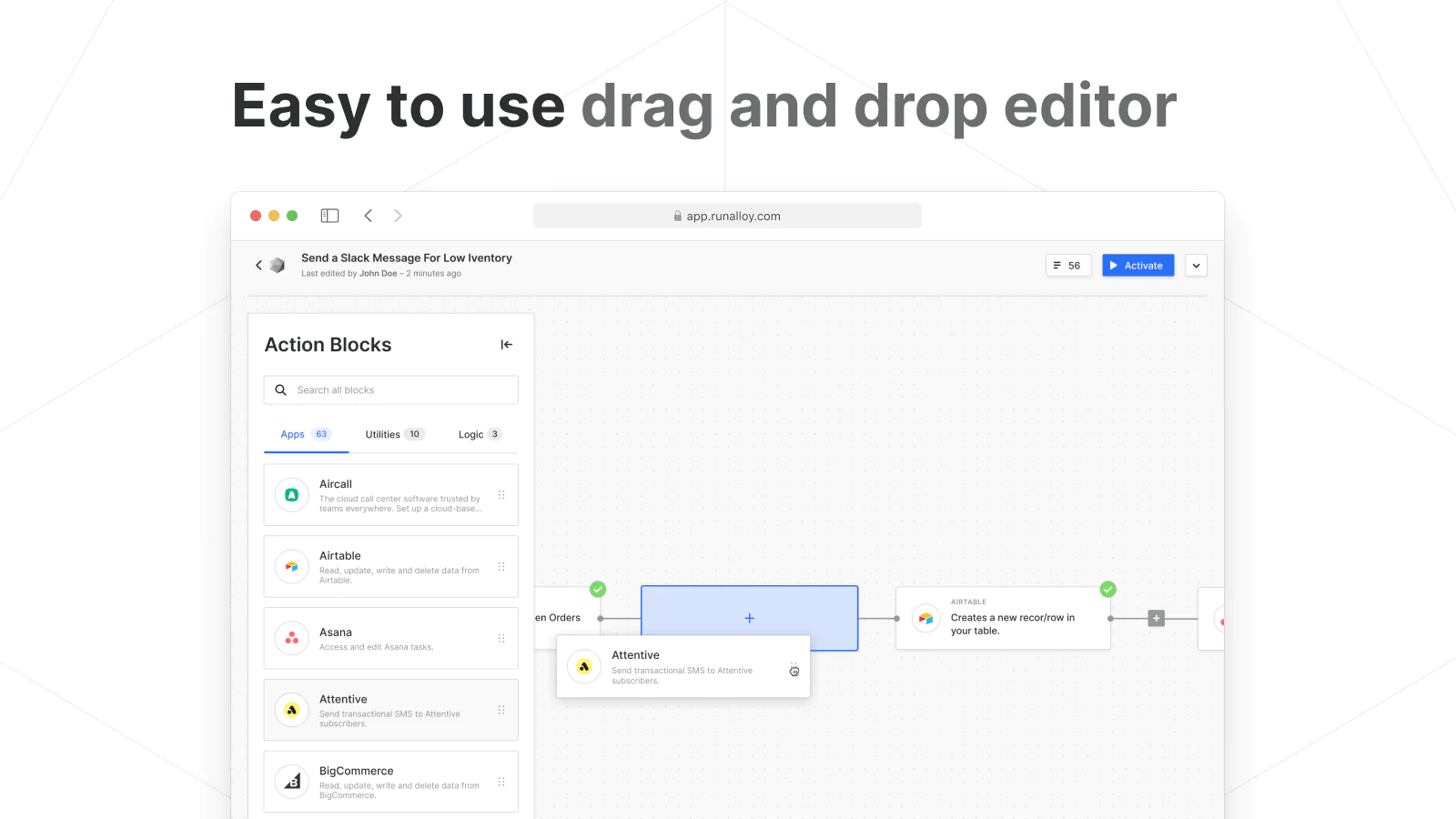This screenshot has width=1456, height=819.
Task: Click the gray plus connector after Airtable step
Action: 1157,619
